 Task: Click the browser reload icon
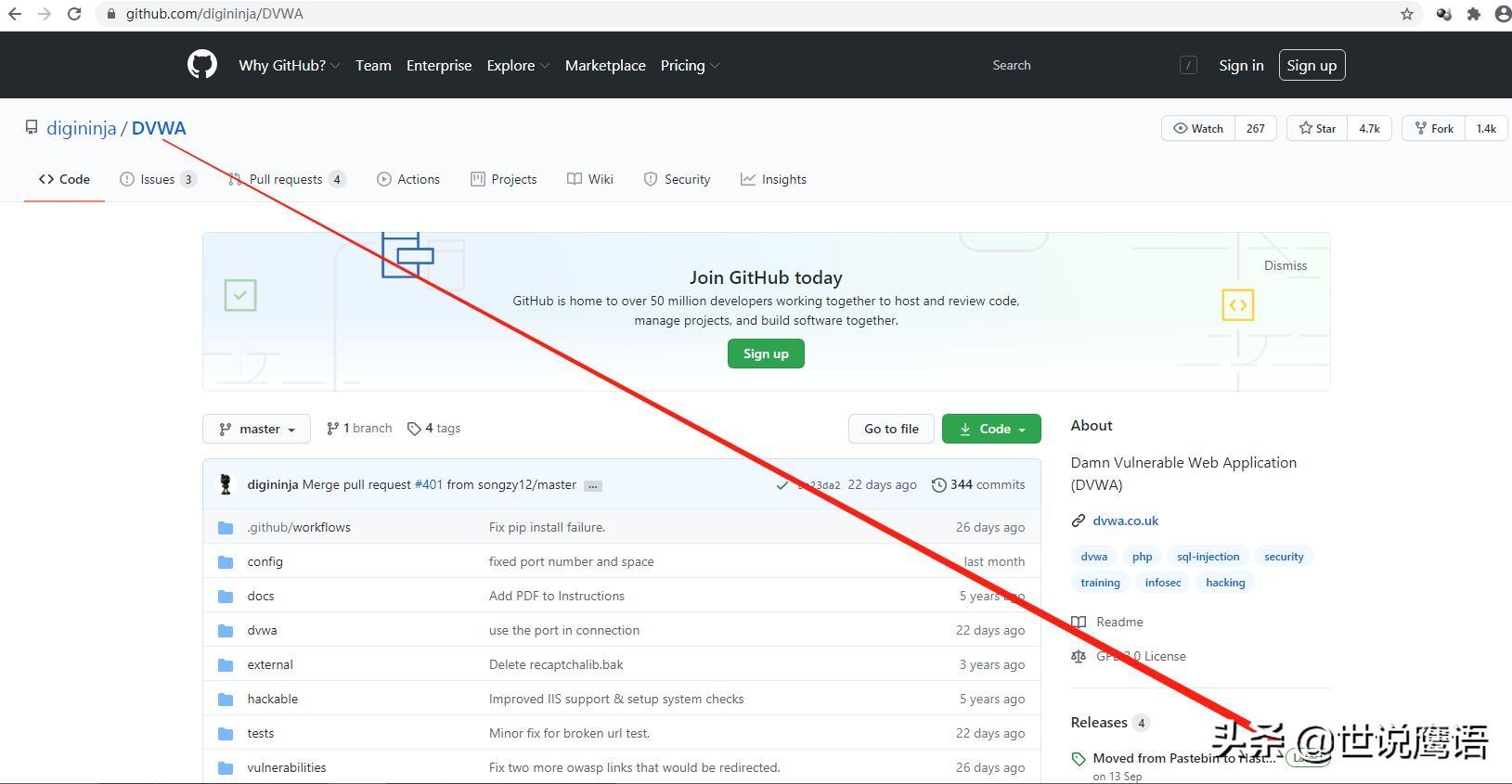pyautogui.click(x=74, y=14)
